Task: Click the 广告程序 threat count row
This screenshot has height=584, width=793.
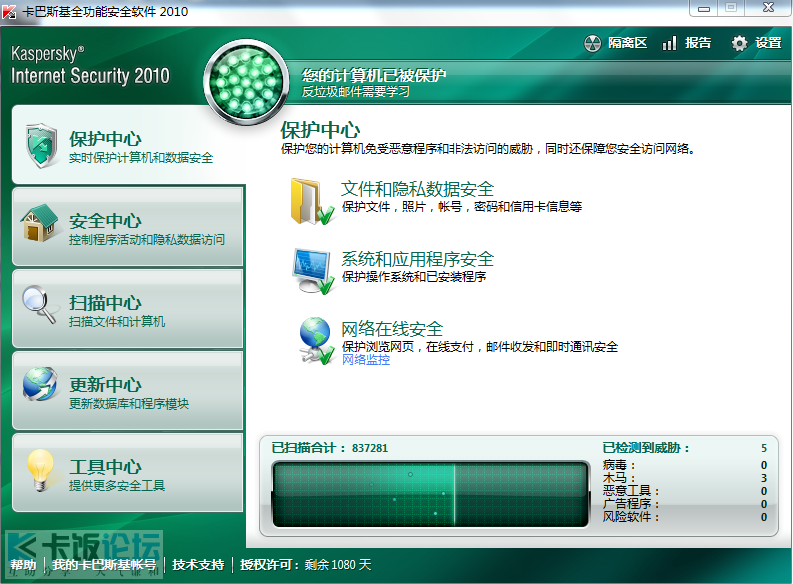Action: (x=685, y=504)
